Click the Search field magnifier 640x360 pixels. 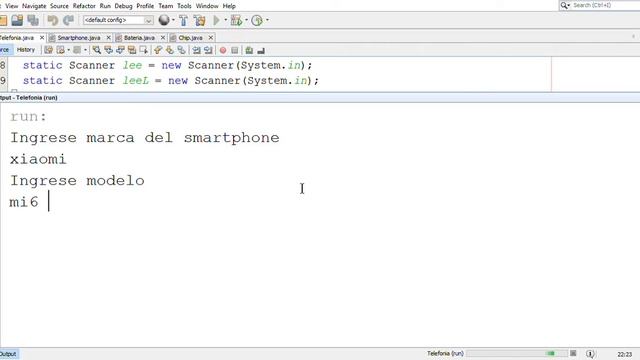pyautogui.click(x=565, y=5)
